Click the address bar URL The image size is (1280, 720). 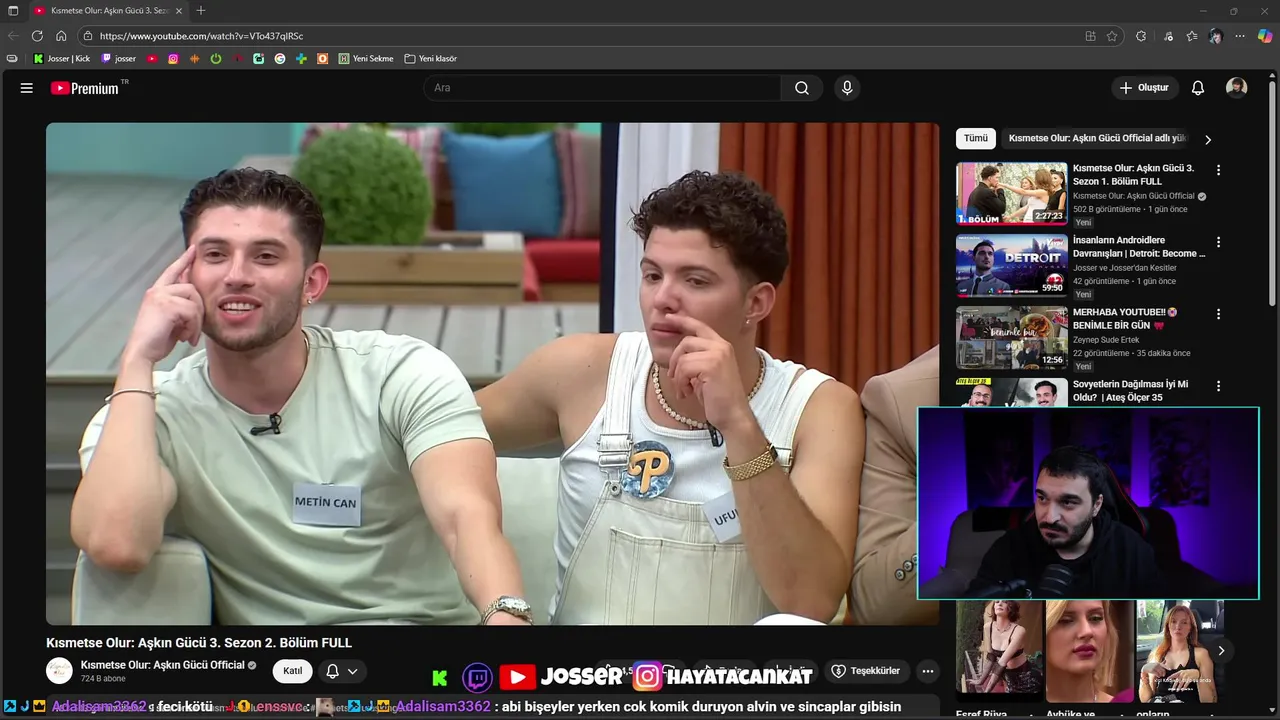[x=201, y=36]
